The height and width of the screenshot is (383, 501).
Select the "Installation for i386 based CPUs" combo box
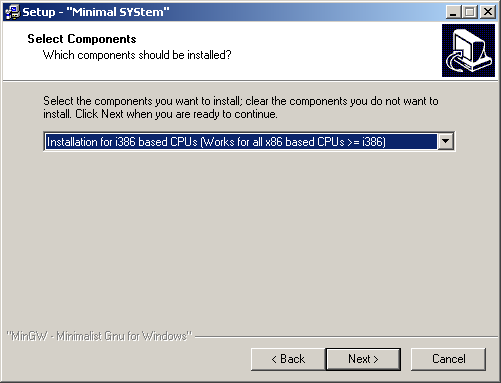coord(249,142)
